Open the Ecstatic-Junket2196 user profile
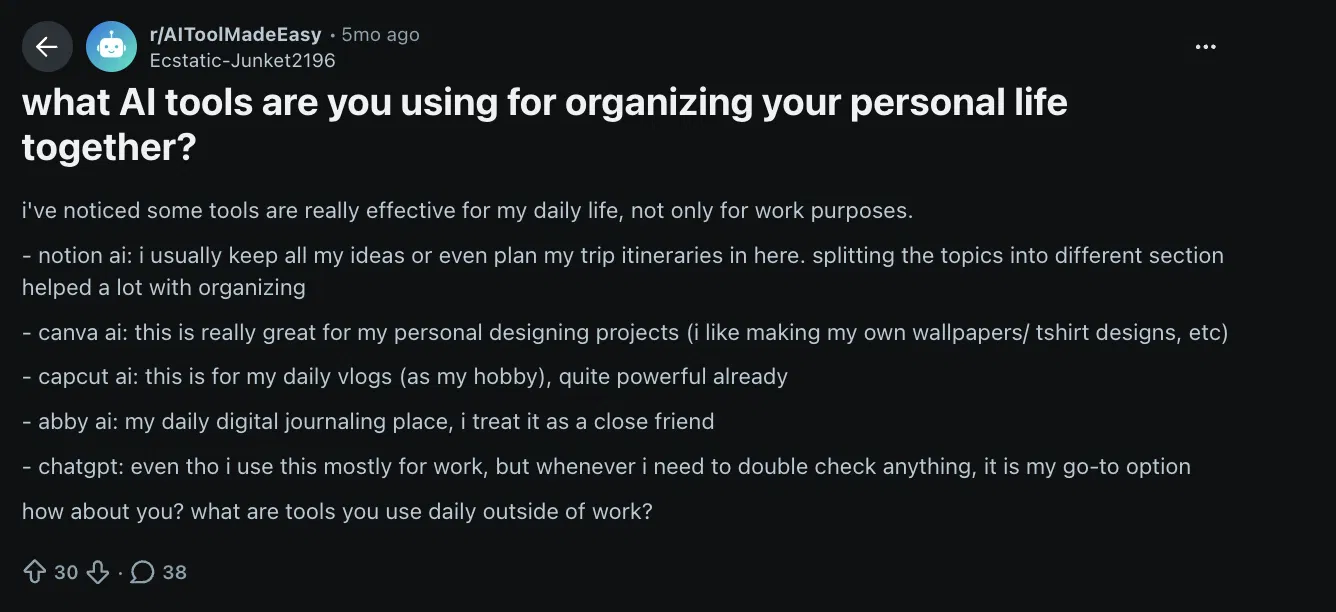 (242, 60)
